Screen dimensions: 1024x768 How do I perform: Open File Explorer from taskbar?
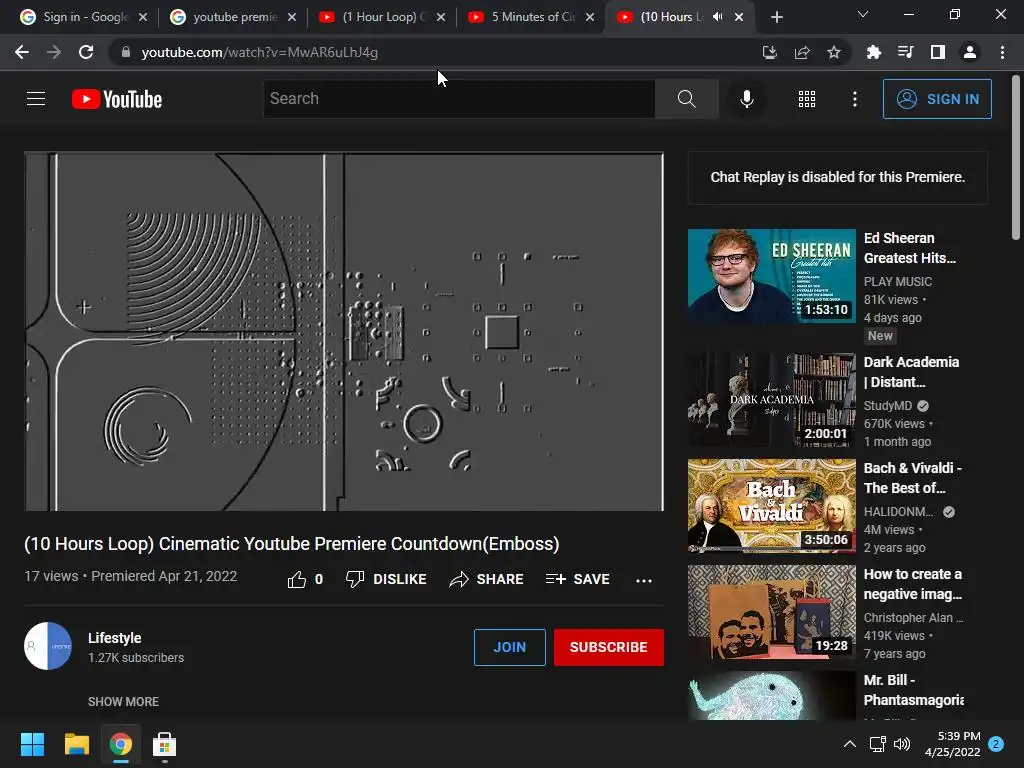[76, 744]
